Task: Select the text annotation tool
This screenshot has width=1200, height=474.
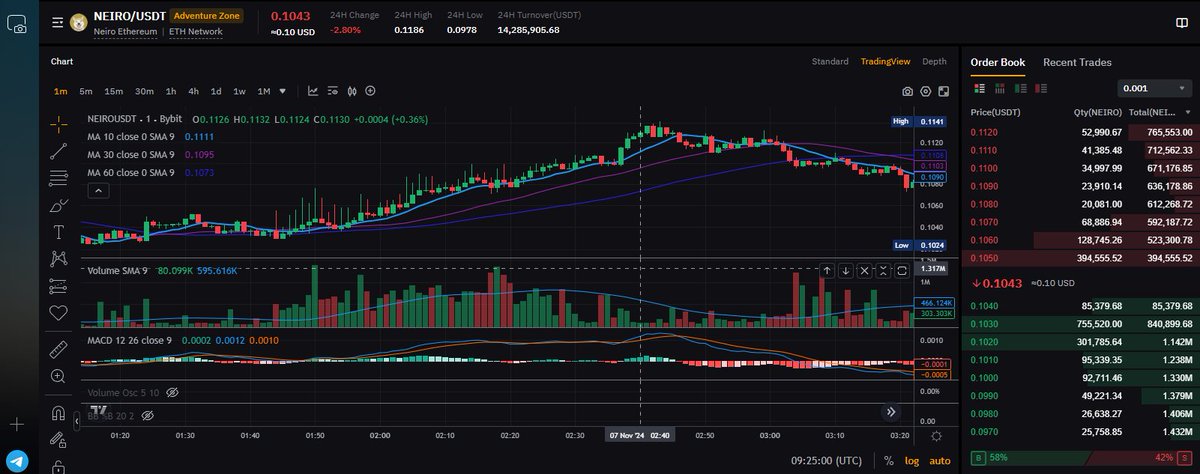Action: [x=58, y=232]
